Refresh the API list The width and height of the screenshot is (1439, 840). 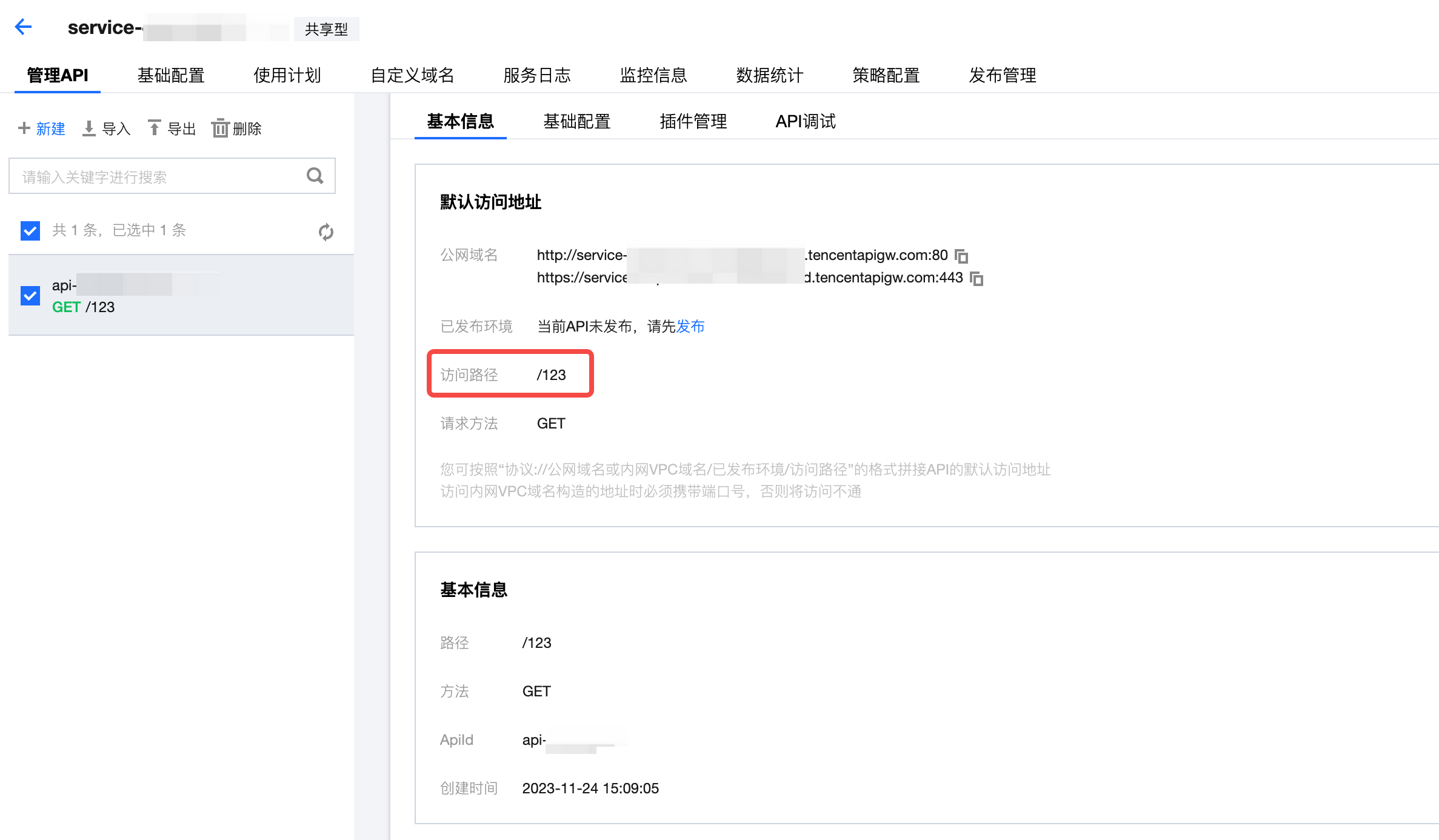tap(326, 232)
